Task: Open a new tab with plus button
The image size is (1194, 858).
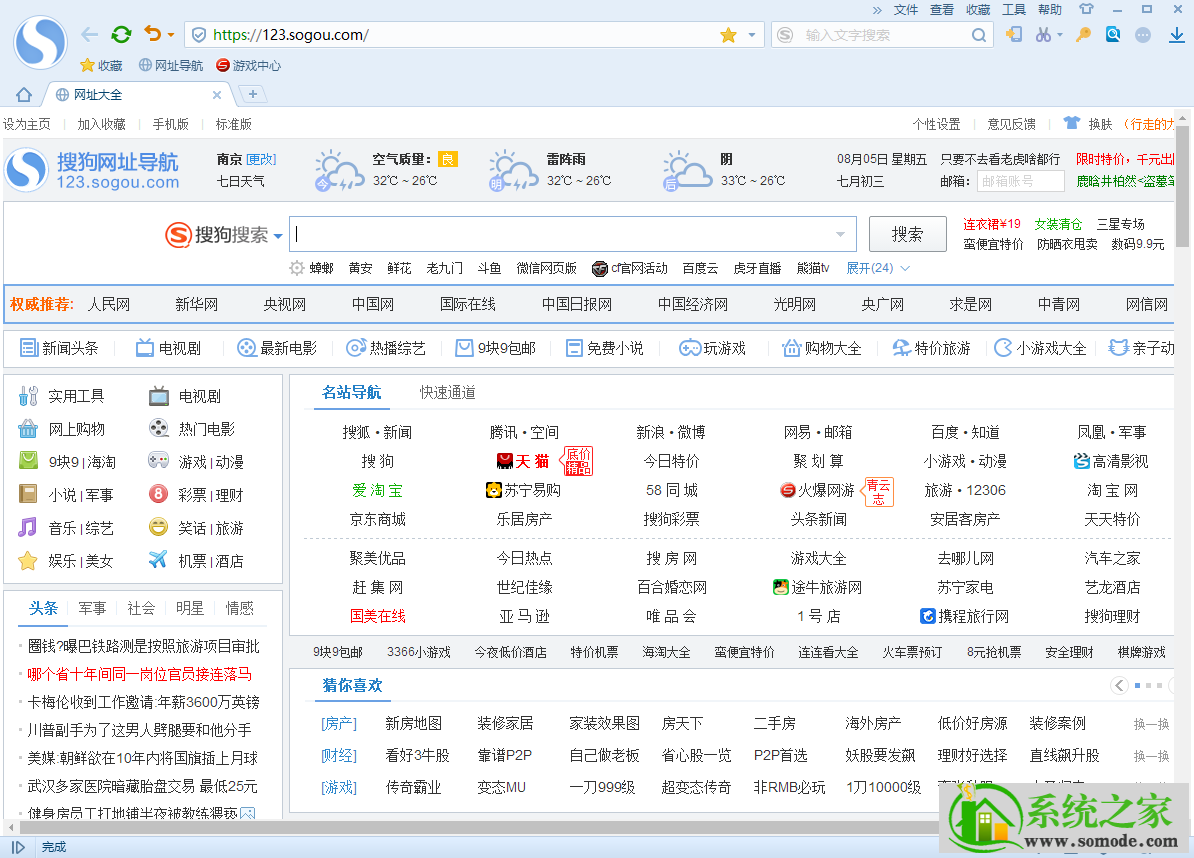Action: pyautogui.click(x=253, y=94)
